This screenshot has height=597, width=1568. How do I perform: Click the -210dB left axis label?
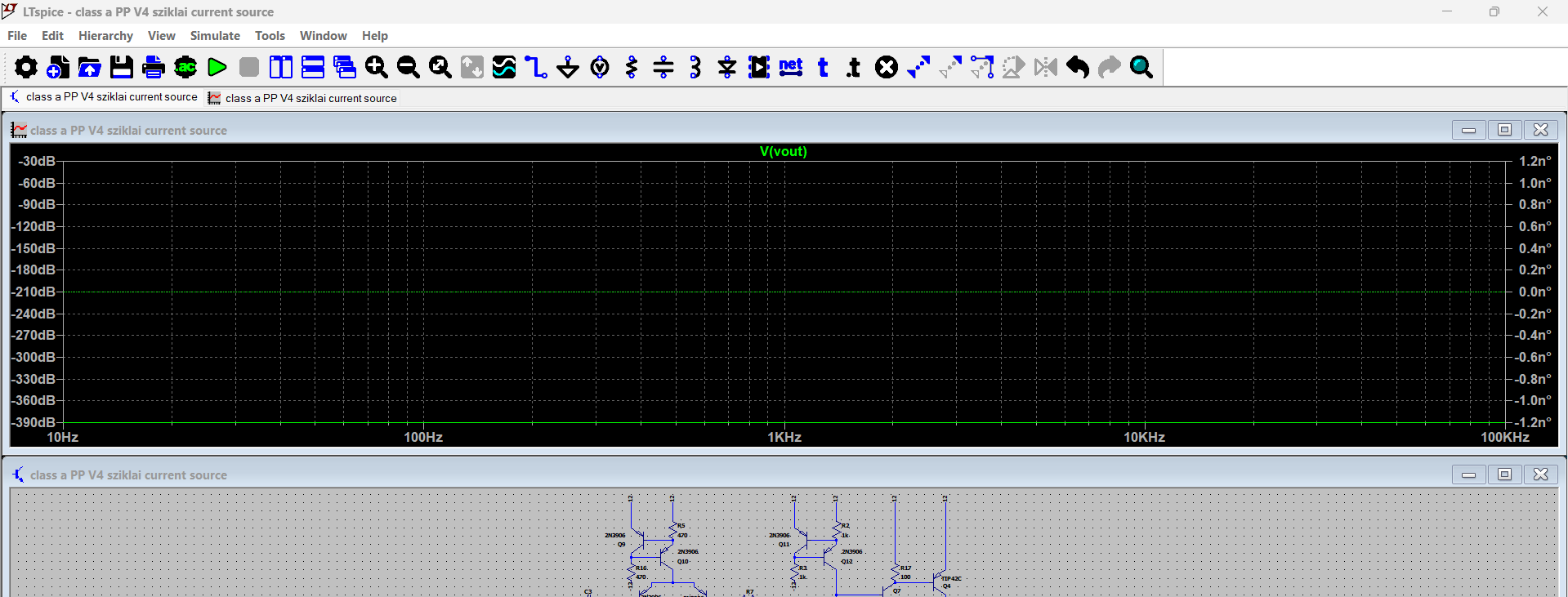pos(34,292)
